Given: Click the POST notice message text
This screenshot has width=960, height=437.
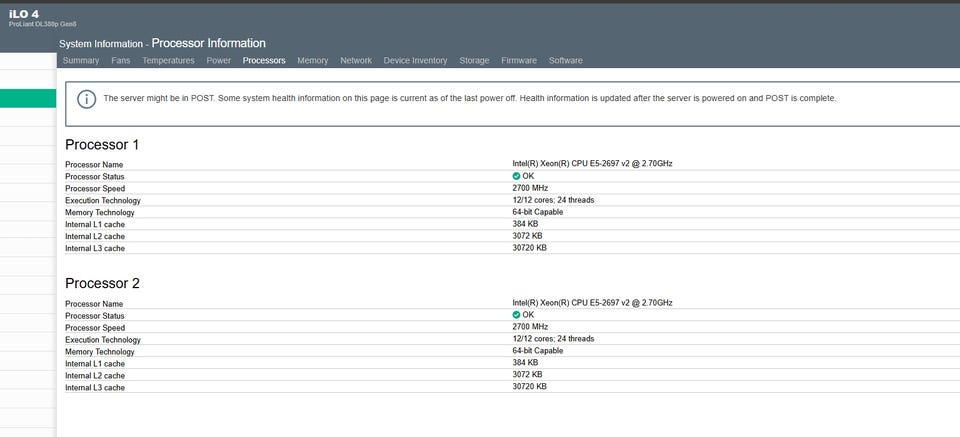Looking at the screenshot, I should [470, 99].
